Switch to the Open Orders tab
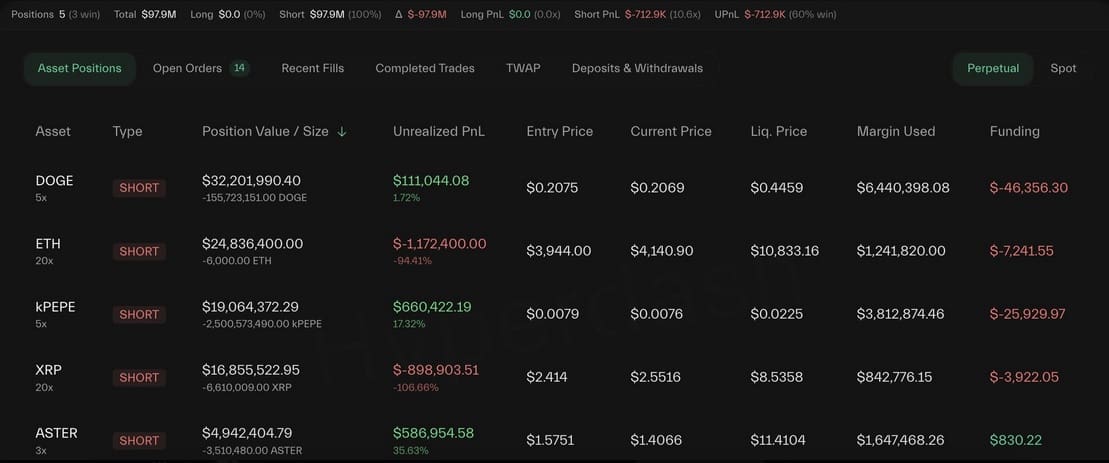The height and width of the screenshot is (463, 1109). point(187,68)
